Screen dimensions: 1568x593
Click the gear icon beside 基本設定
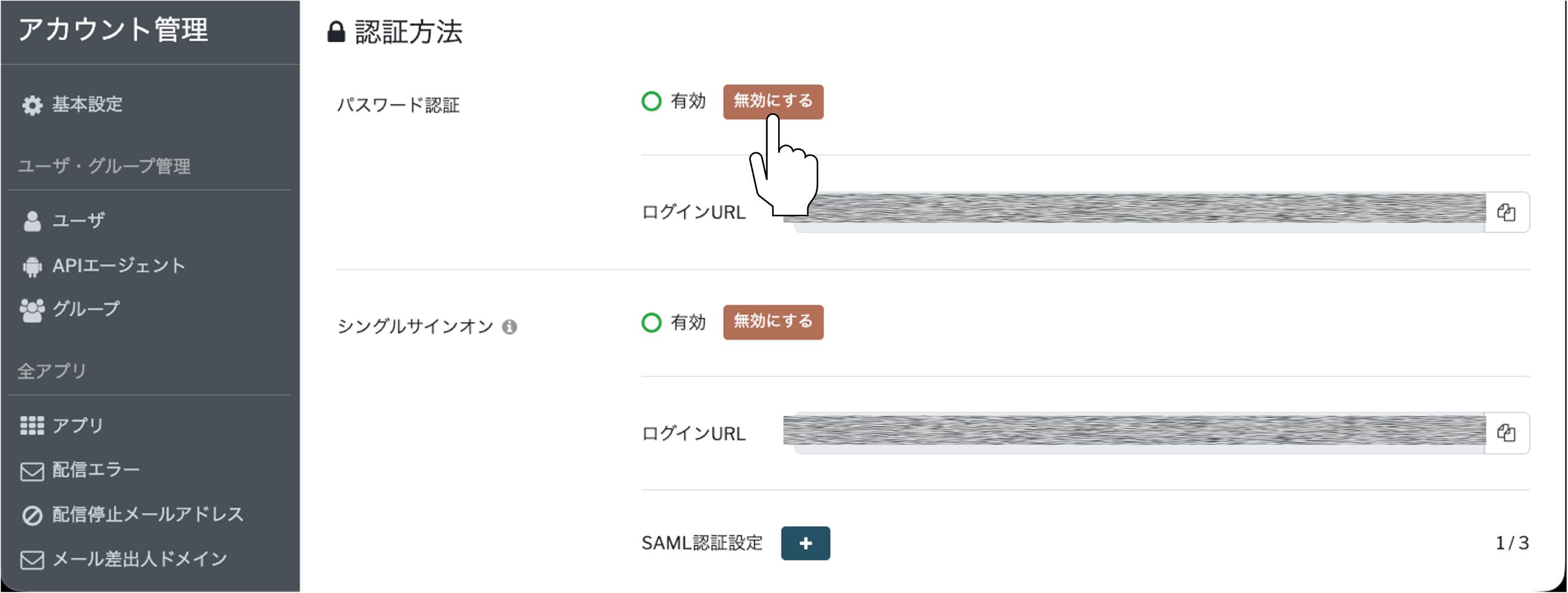pos(32,105)
